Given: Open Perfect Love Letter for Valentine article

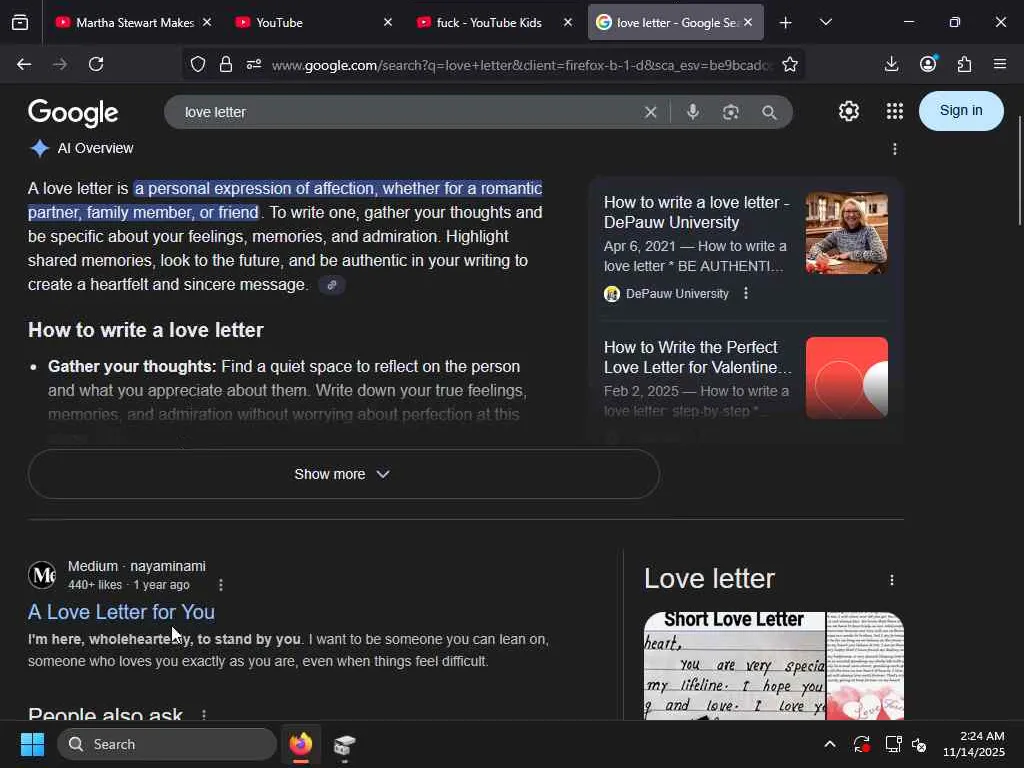Looking at the screenshot, I should (697, 357).
